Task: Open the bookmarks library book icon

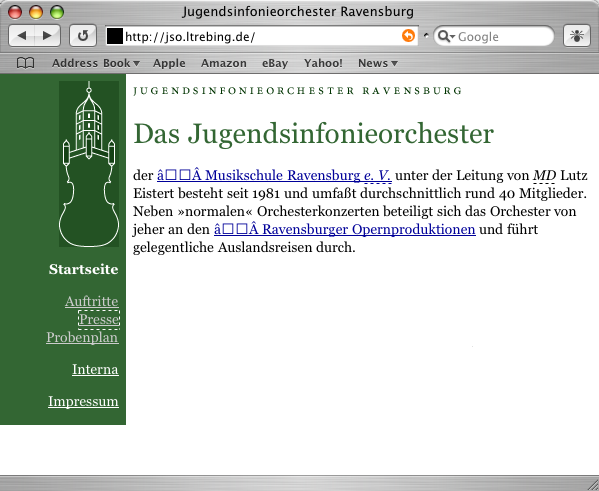Action: point(26,63)
